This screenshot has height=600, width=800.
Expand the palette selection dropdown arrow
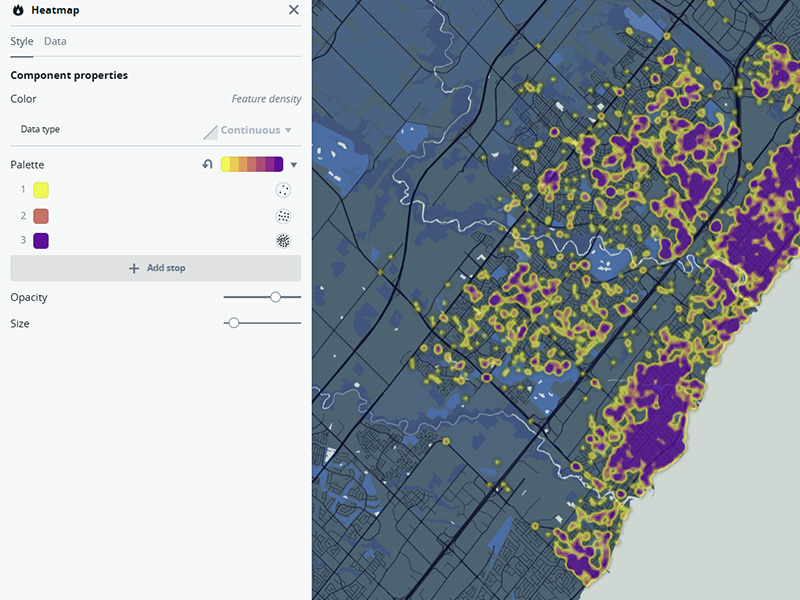pos(292,164)
